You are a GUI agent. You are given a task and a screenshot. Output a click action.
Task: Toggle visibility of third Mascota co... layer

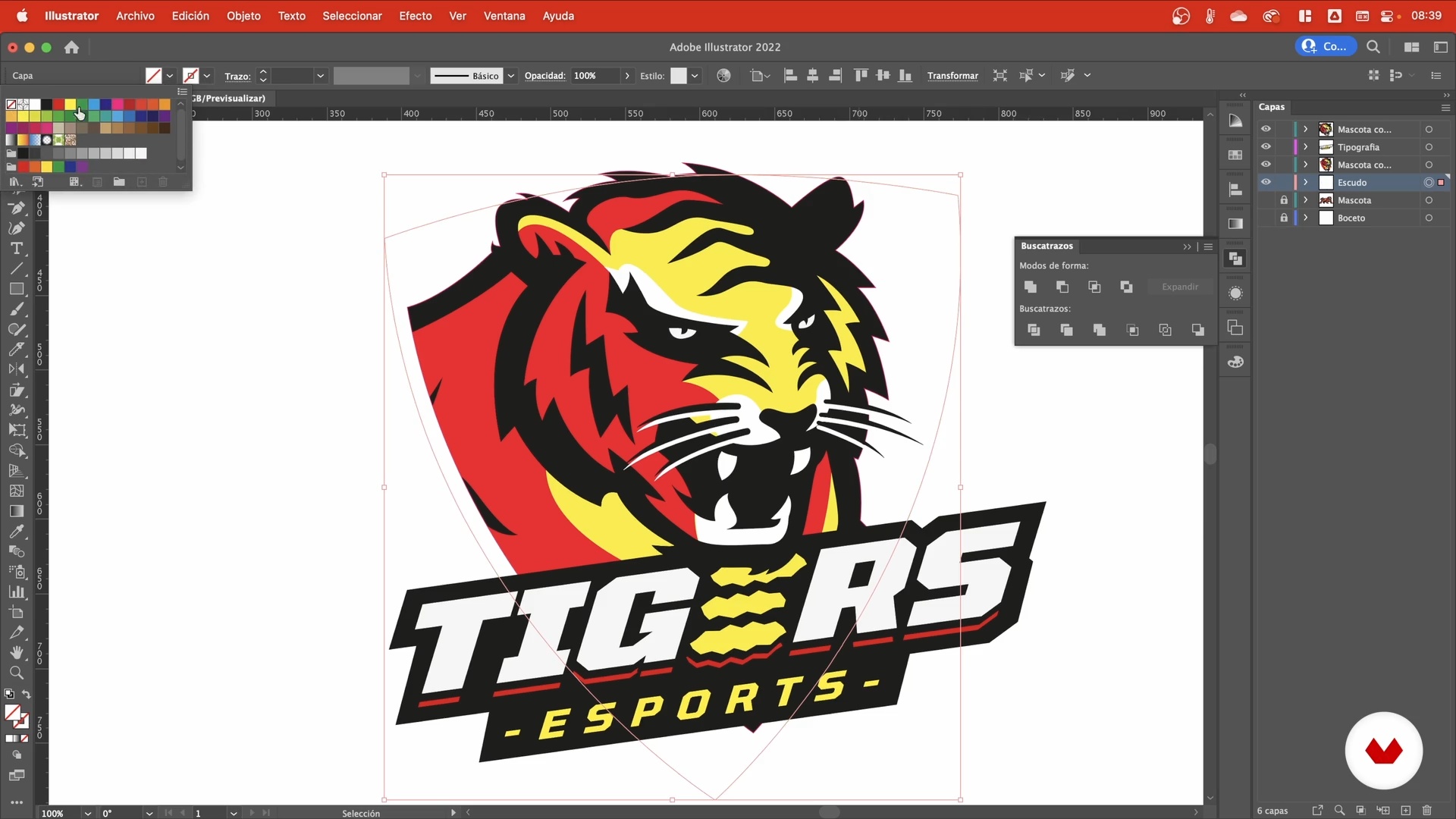[1266, 165]
